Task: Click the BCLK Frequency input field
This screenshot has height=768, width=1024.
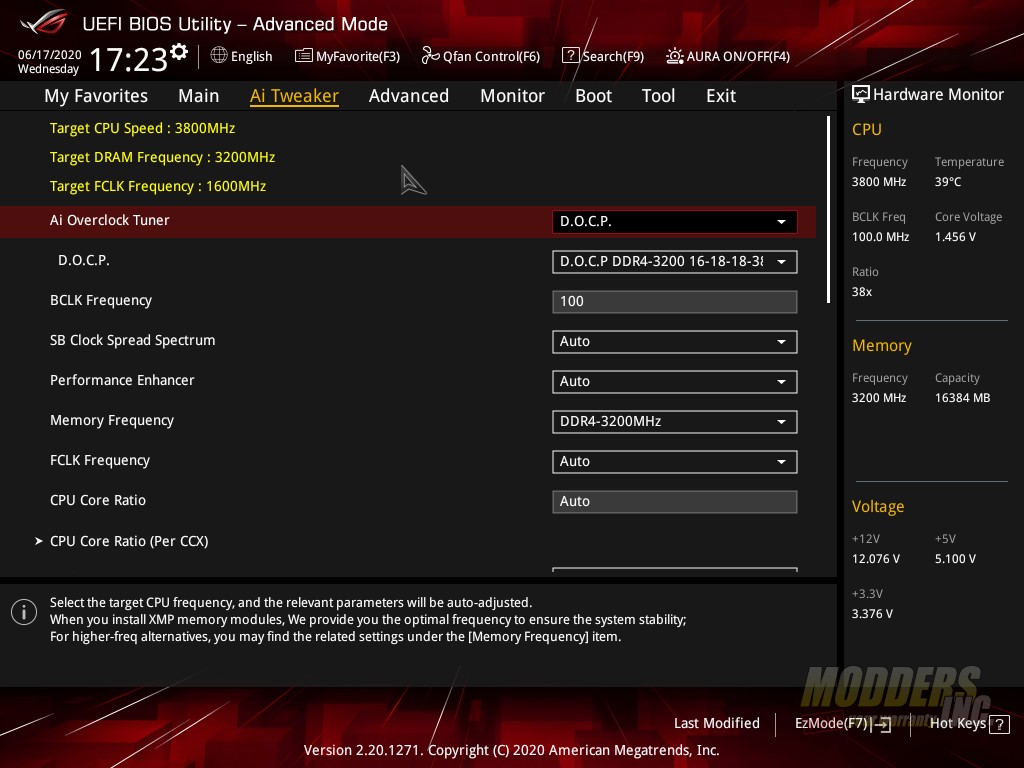Action: click(x=674, y=302)
